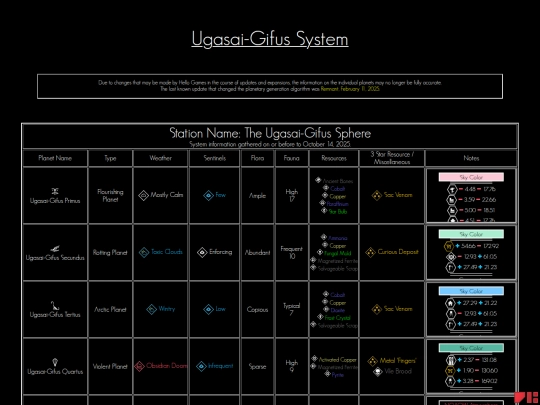Click the Weather column header
This screenshot has width=540, height=405.
click(x=160, y=158)
